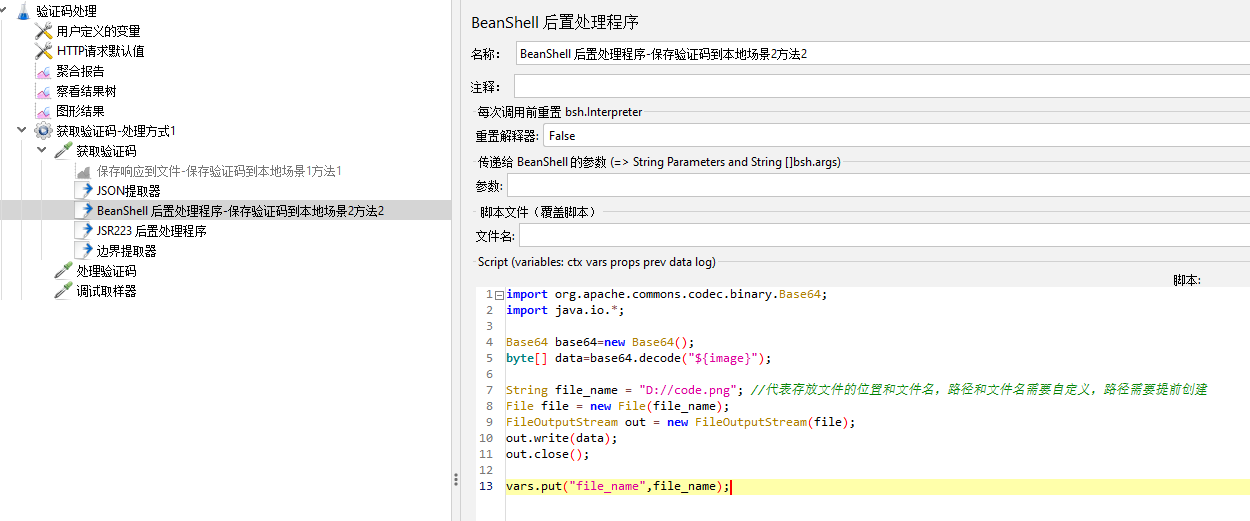This screenshot has width=1250, height=521.
Task: Collapse the 验证码处理 root tree node
Action: (x=6, y=11)
